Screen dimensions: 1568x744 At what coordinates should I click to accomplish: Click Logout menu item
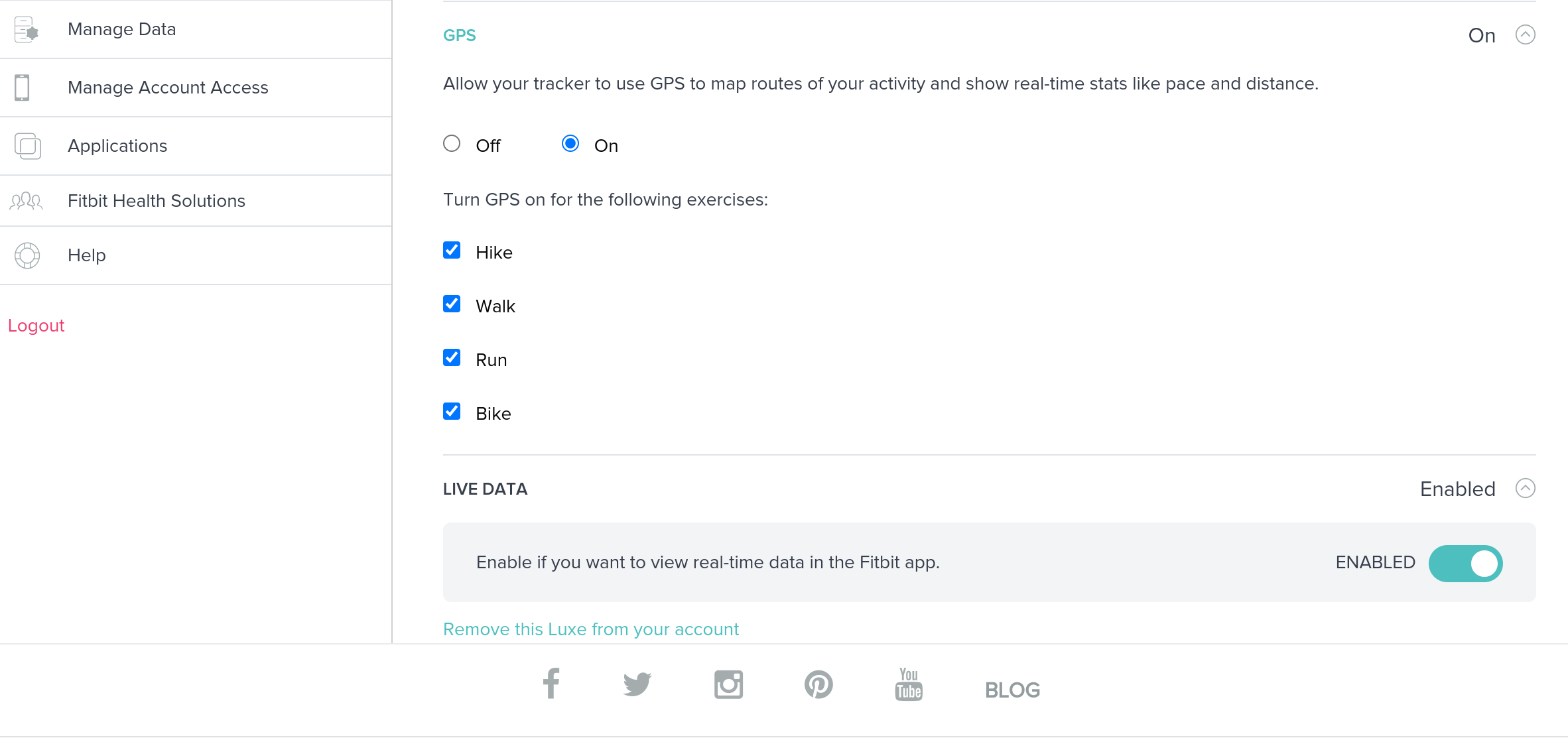(36, 325)
